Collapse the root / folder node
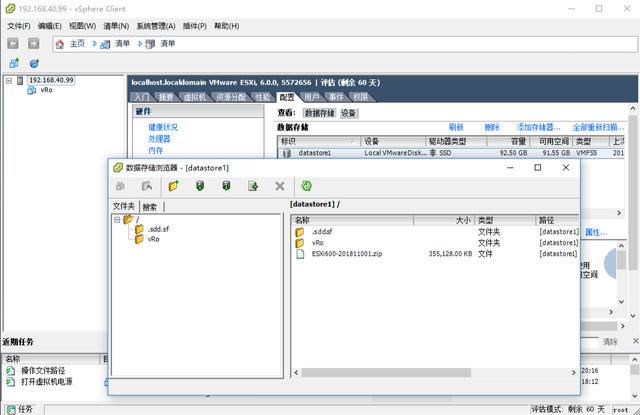This screenshot has width=640, height=415. pos(117,220)
